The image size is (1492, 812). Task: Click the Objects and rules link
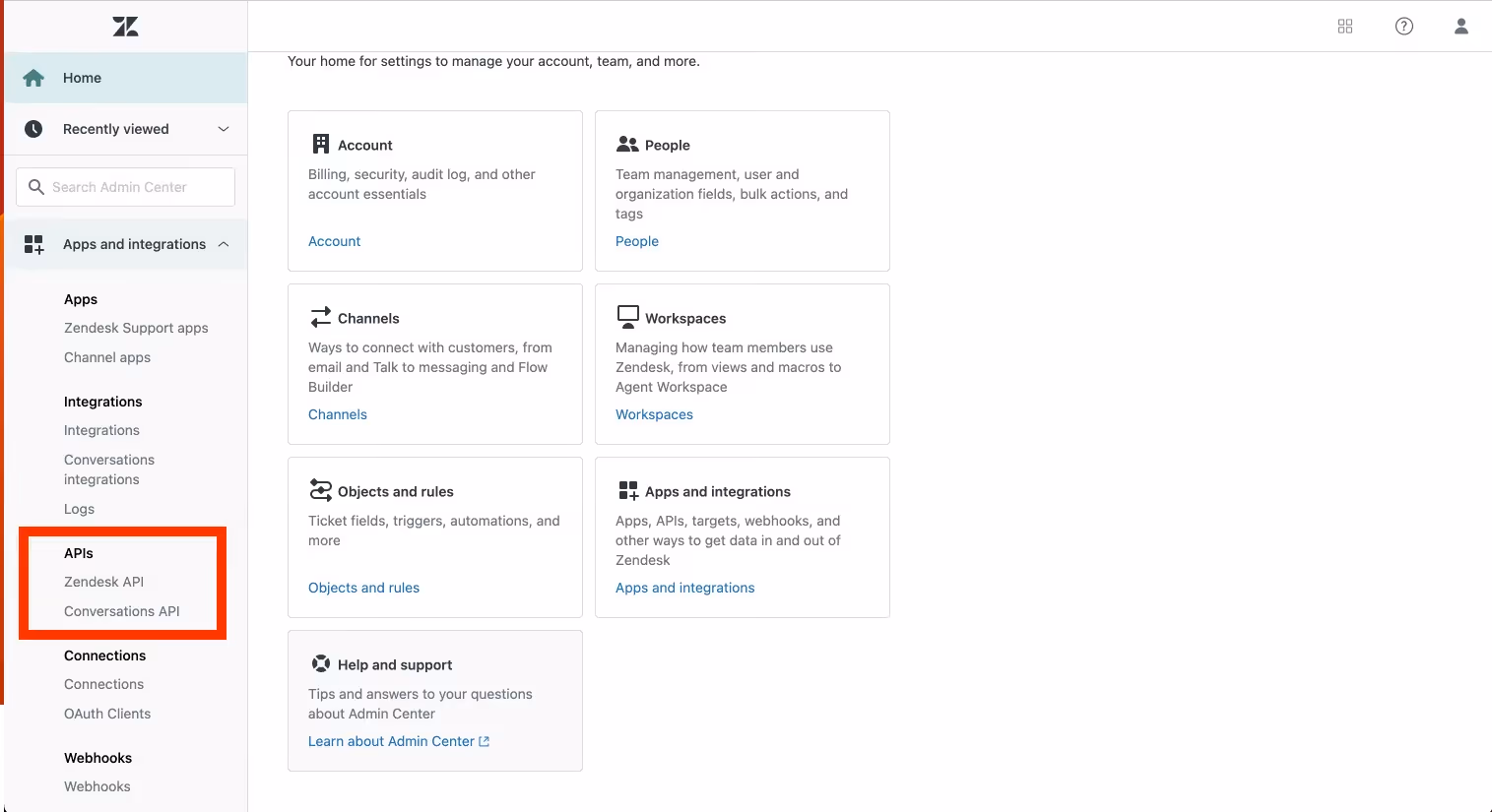[x=363, y=588]
